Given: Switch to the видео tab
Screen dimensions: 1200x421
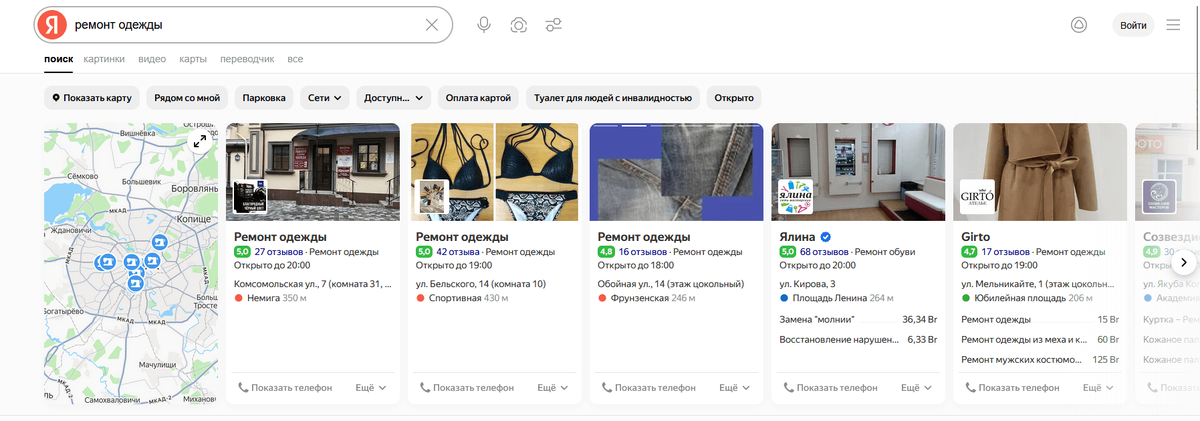Looking at the screenshot, I should [x=152, y=59].
